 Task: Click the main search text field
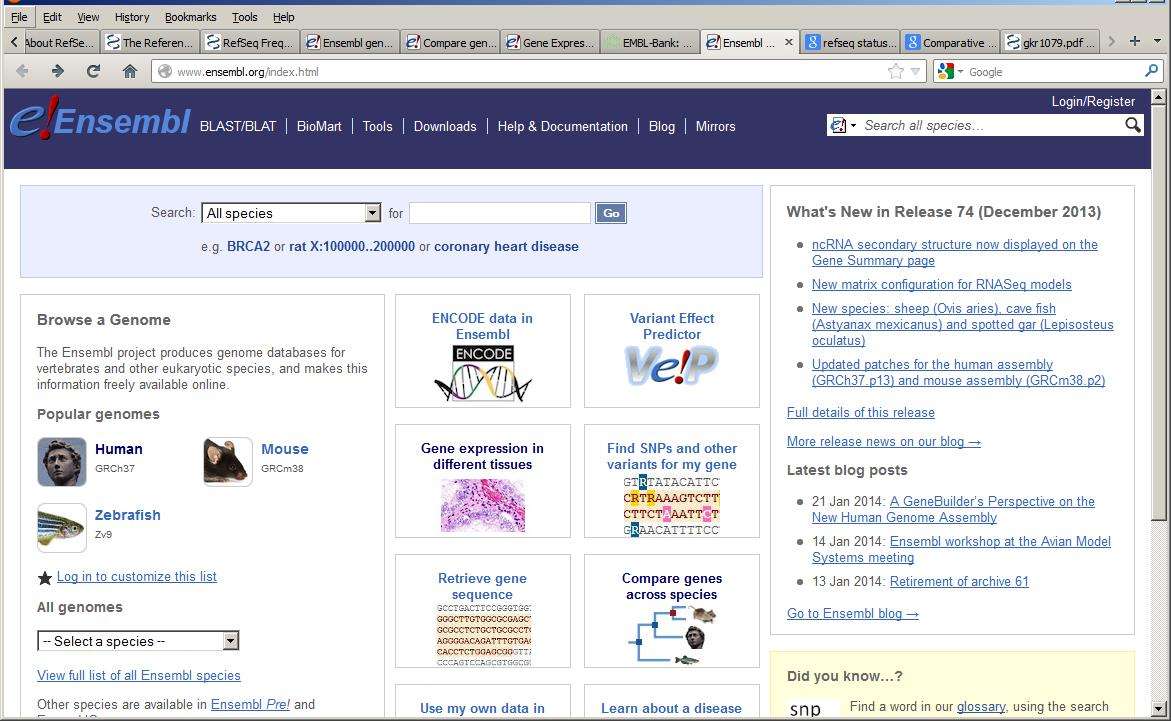[500, 213]
